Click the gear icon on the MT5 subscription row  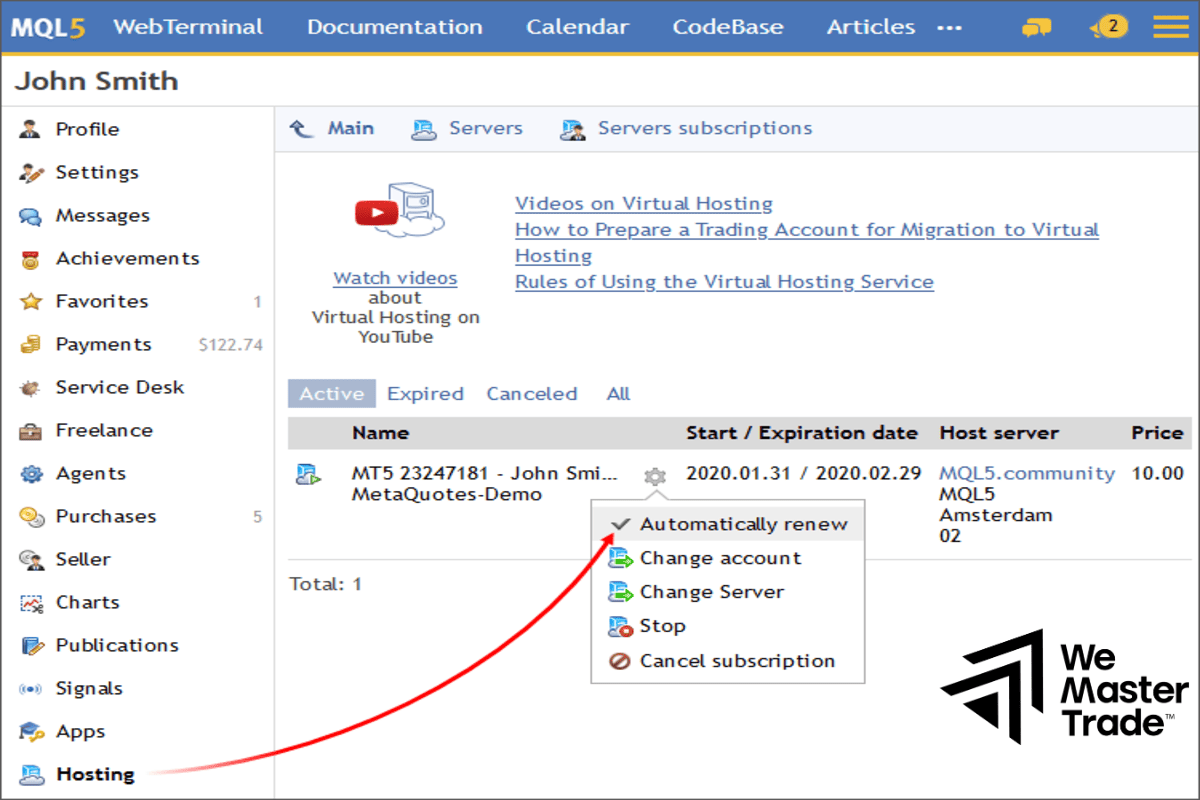[654, 477]
